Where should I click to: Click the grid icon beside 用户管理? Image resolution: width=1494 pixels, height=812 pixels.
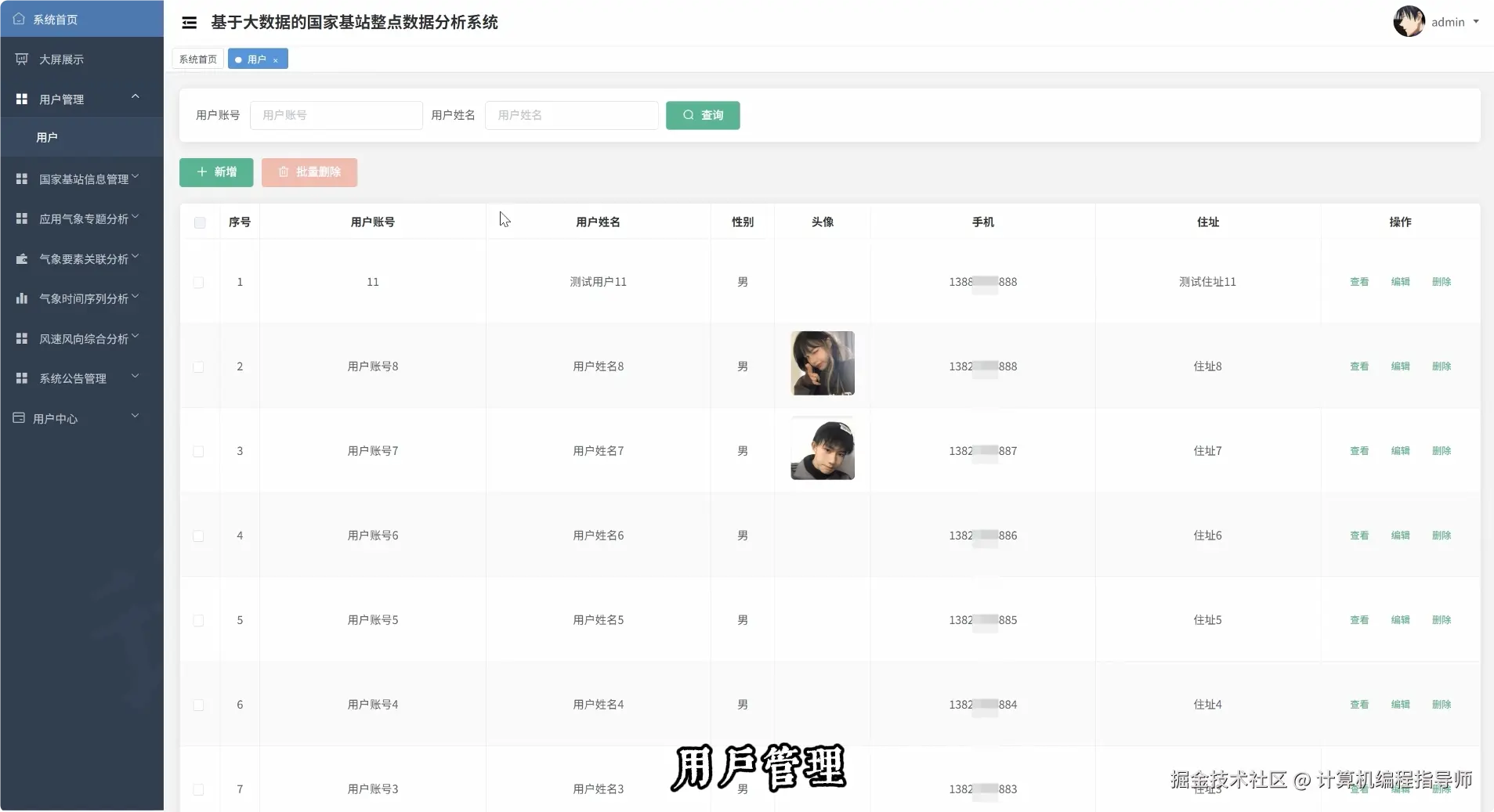pyautogui.click(x=22, y=99)
